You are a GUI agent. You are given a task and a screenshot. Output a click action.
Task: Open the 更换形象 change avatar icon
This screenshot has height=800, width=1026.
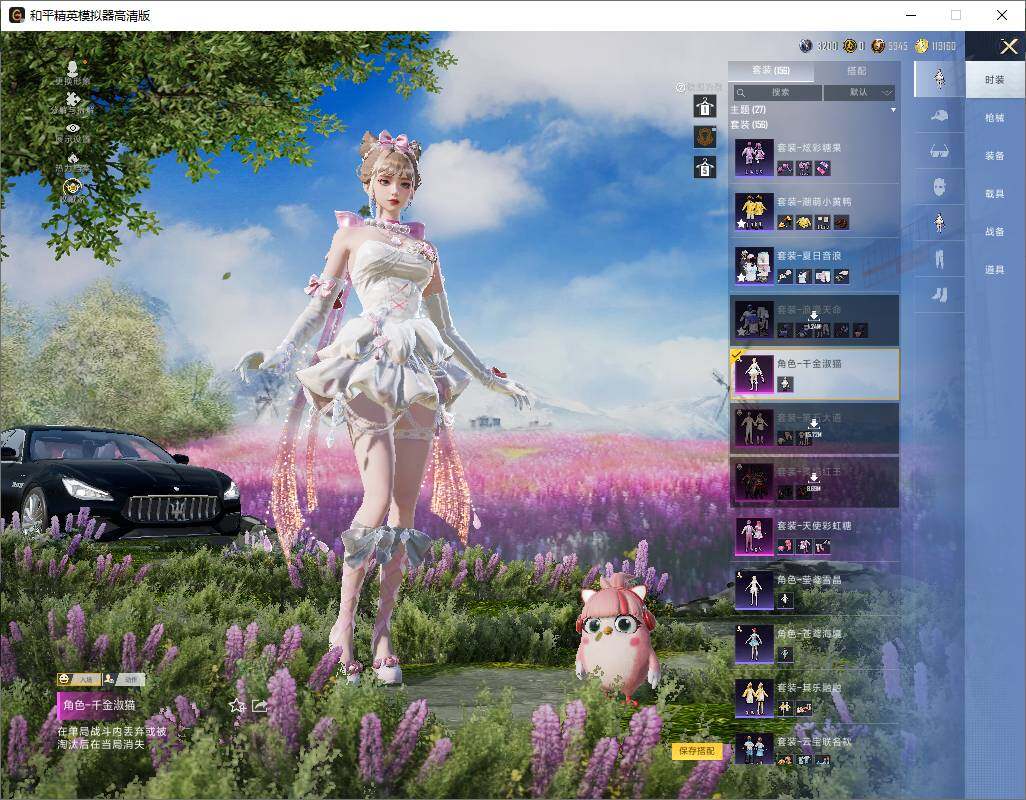click(x=73, y=68)
